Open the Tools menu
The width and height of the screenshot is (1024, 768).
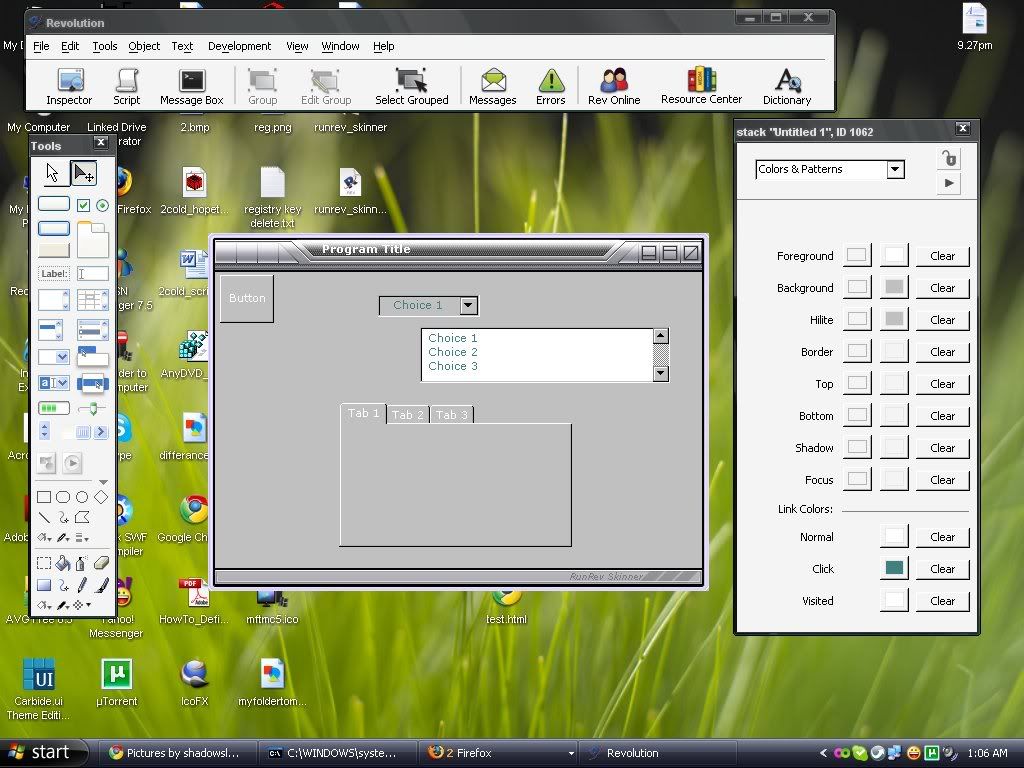pyautogui.click(x=104, y=46)
